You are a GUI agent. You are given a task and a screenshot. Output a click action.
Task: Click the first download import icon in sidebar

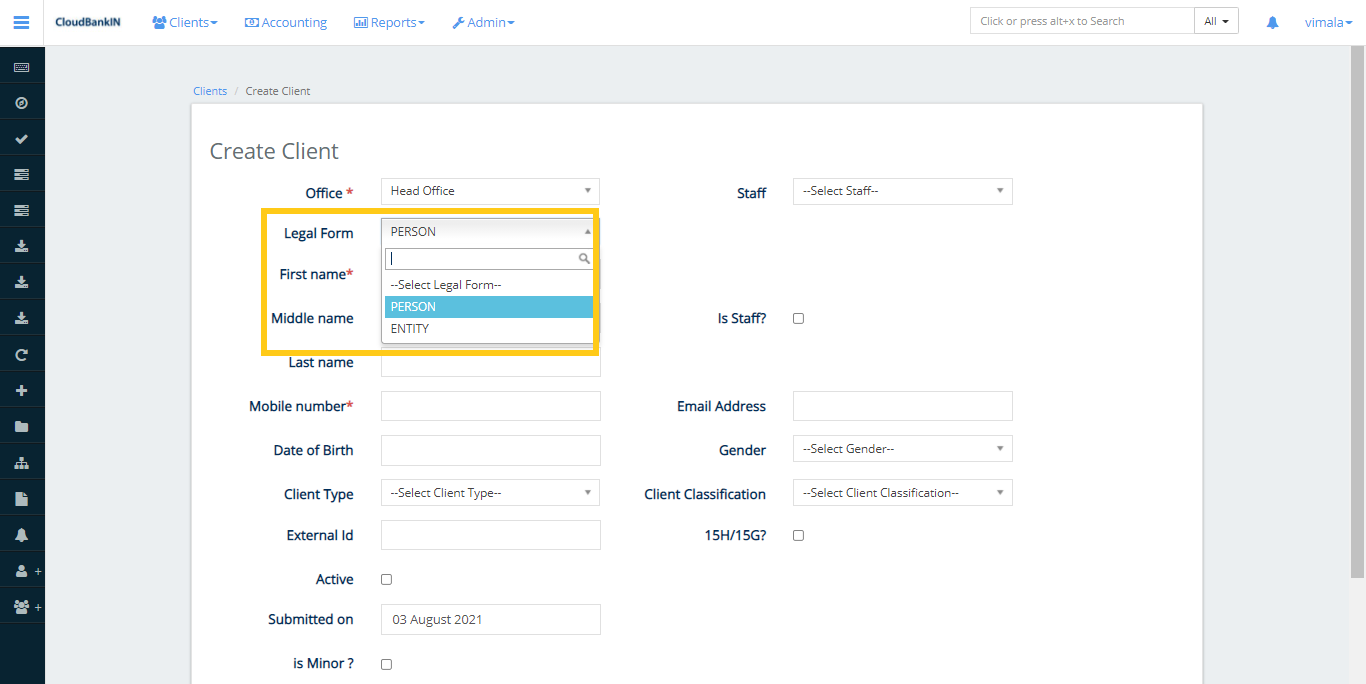22,245
